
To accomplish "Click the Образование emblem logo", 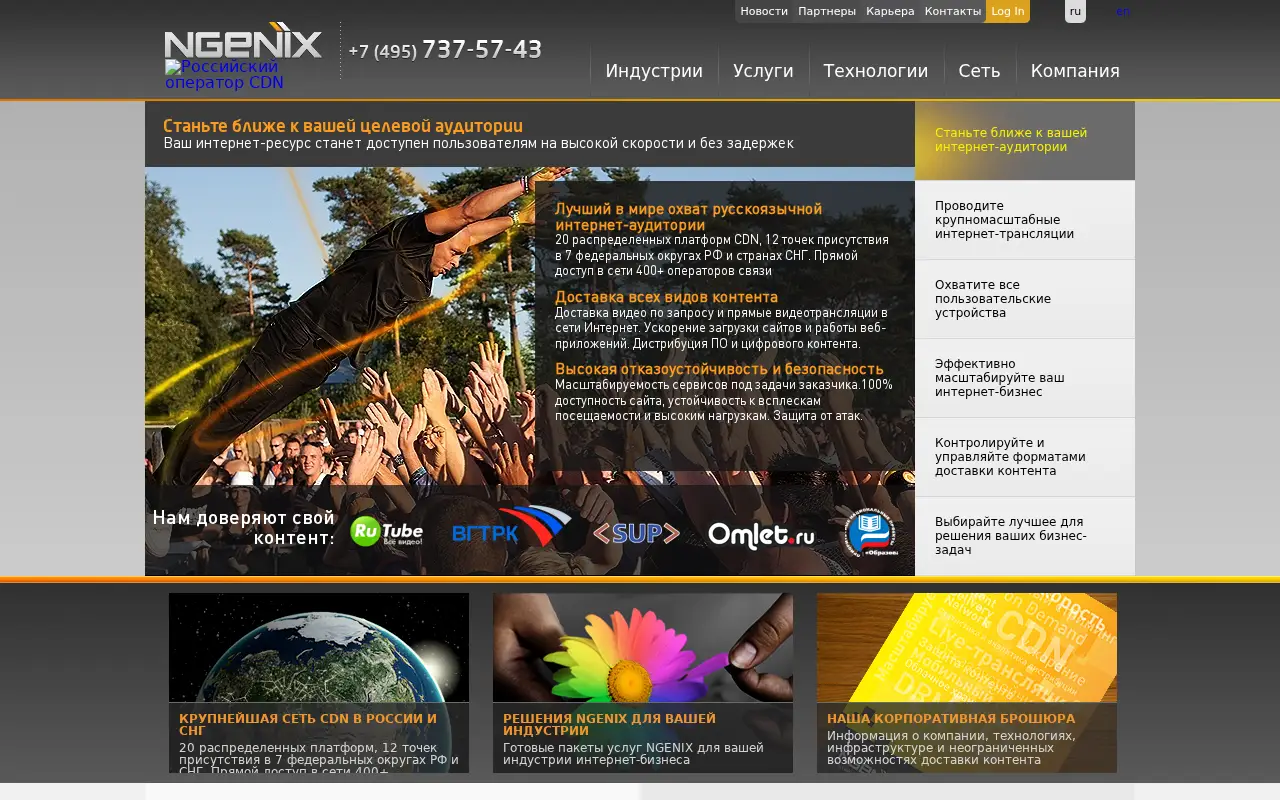I will pos(870,533).
